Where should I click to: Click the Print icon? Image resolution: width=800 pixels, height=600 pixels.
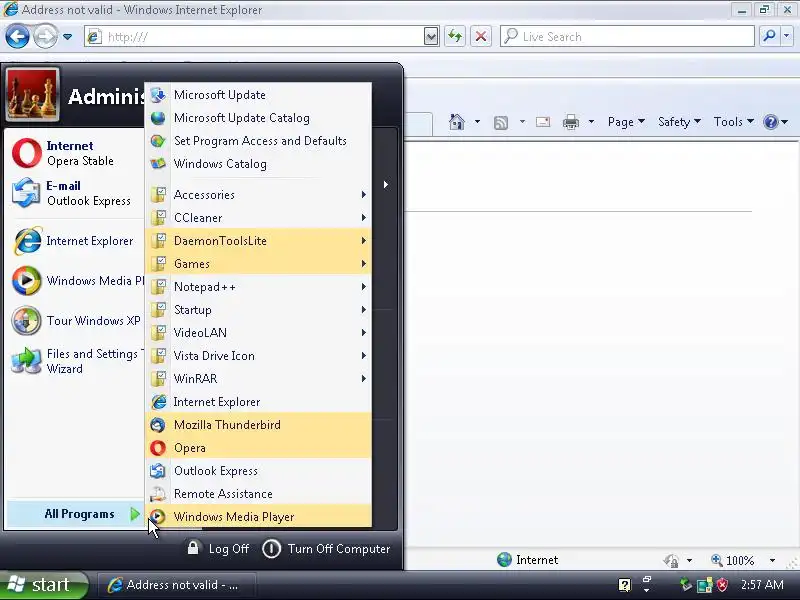[571, 122]
